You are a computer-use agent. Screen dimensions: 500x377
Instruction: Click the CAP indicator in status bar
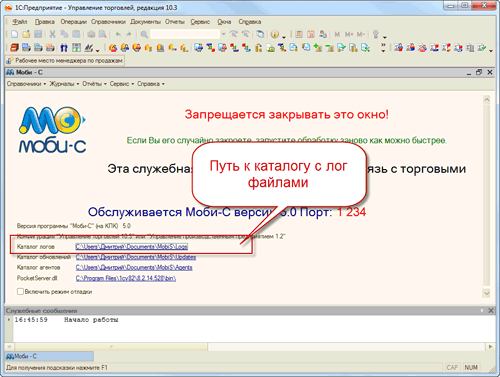[x=452, y=367]
